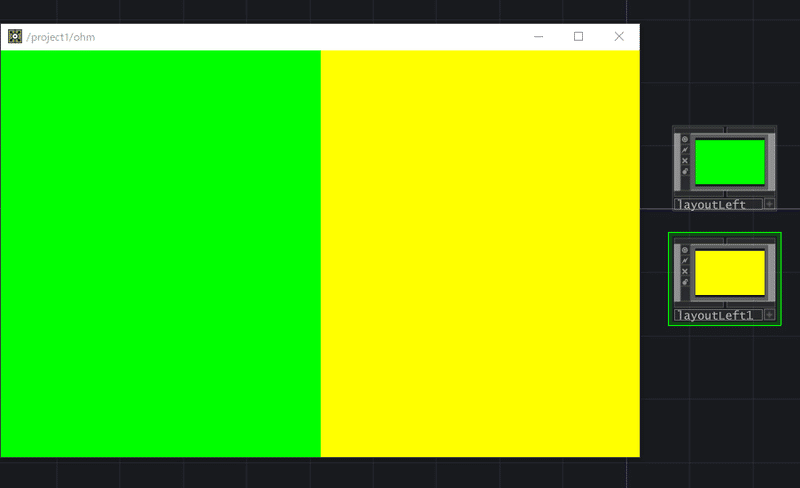Toggle the clone immune flag on layoutLeft
Image resolution: width=800 pixels, height=488 pixels.
(x=685, y=150)
